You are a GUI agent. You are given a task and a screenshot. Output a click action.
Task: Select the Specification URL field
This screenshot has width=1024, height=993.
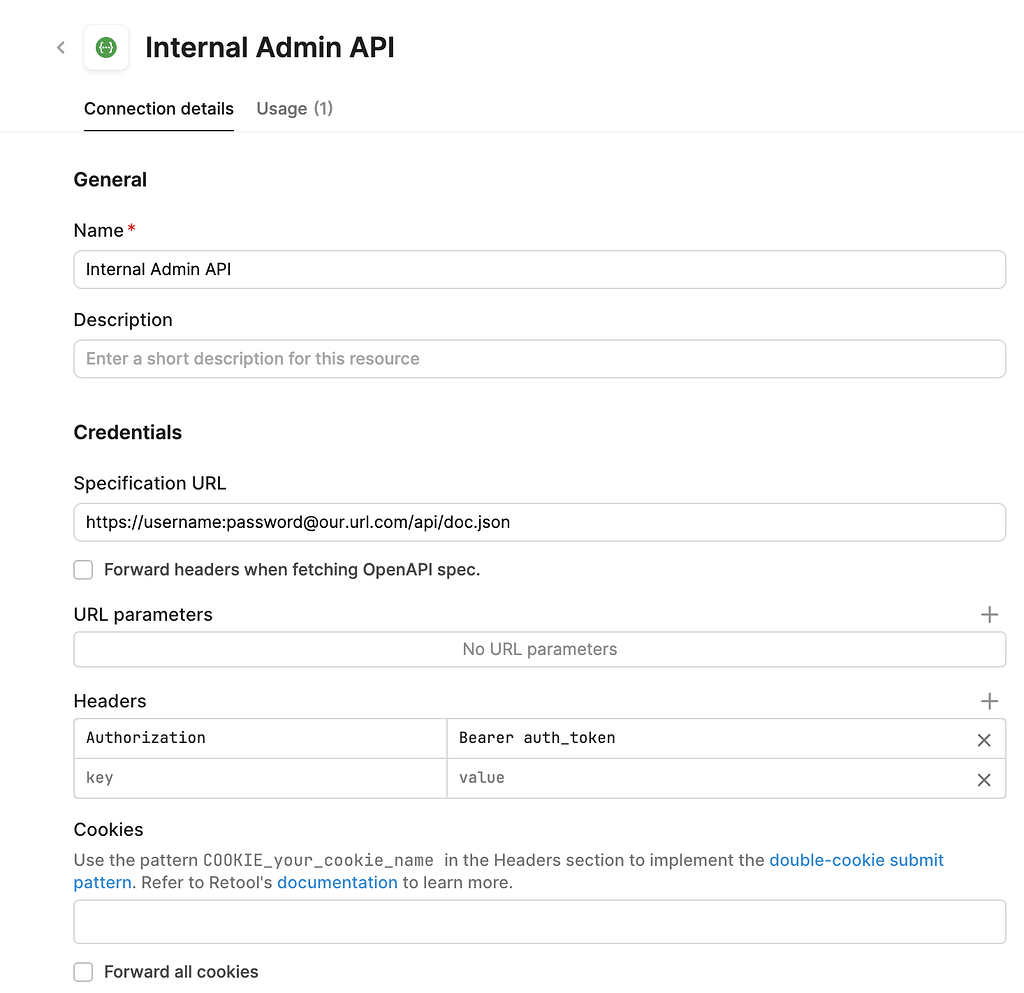(540, 522)
